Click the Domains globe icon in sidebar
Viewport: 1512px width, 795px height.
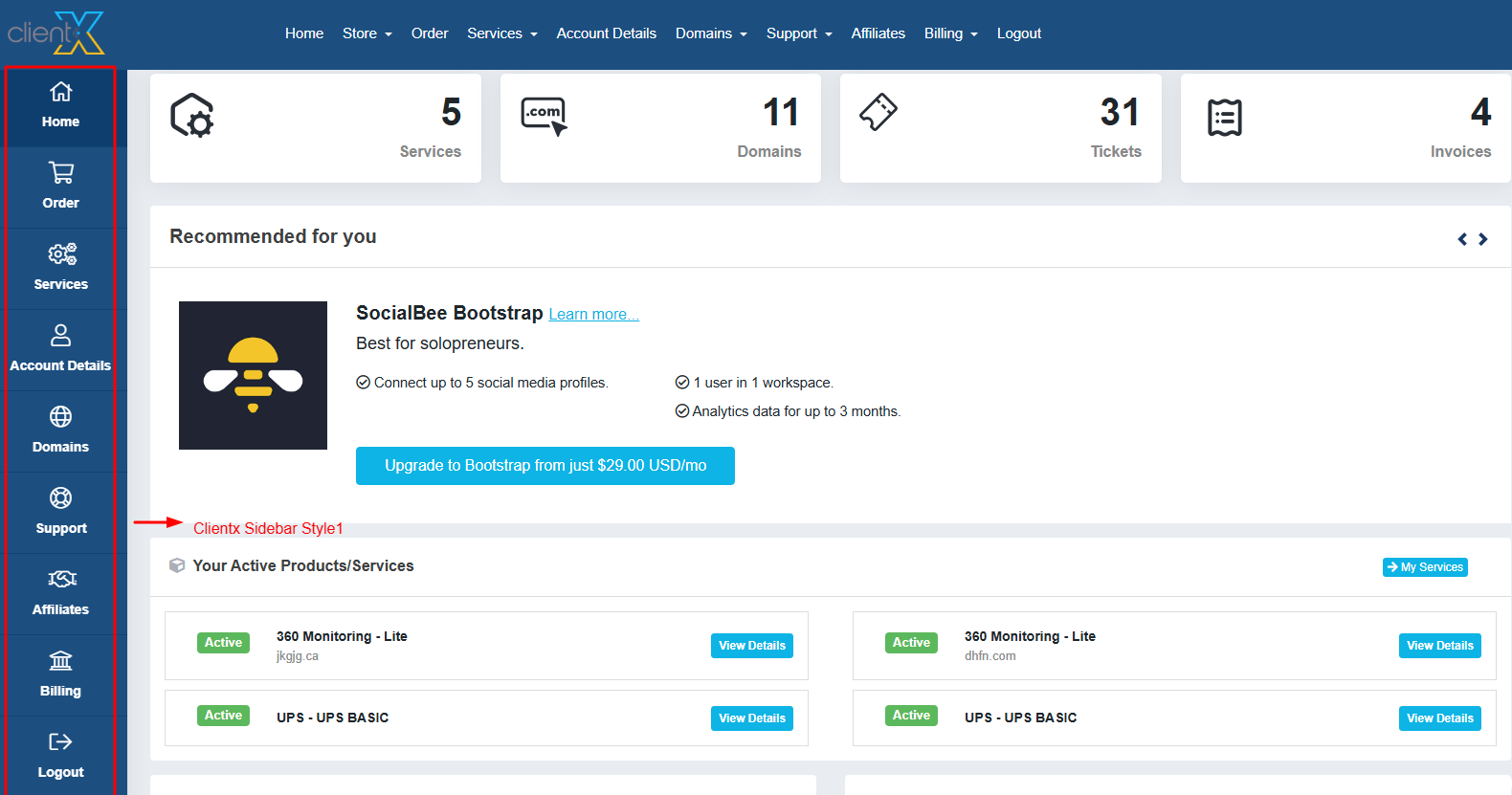60,417
